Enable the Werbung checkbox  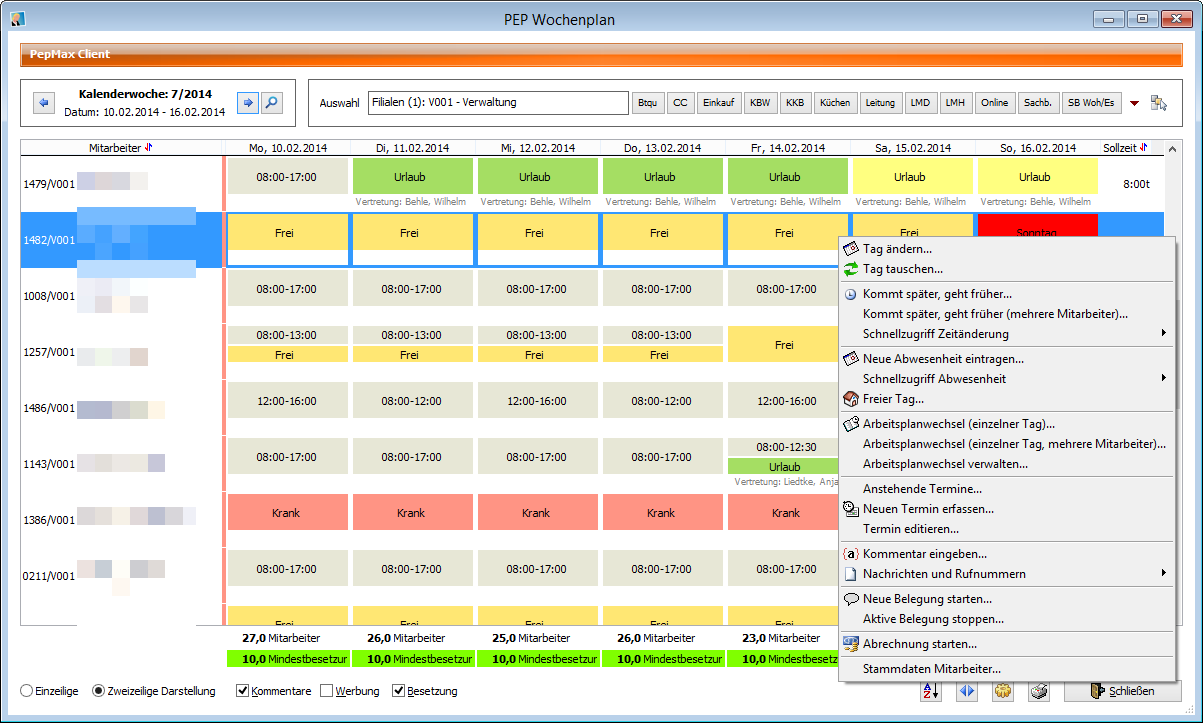[x=327, y=691]
